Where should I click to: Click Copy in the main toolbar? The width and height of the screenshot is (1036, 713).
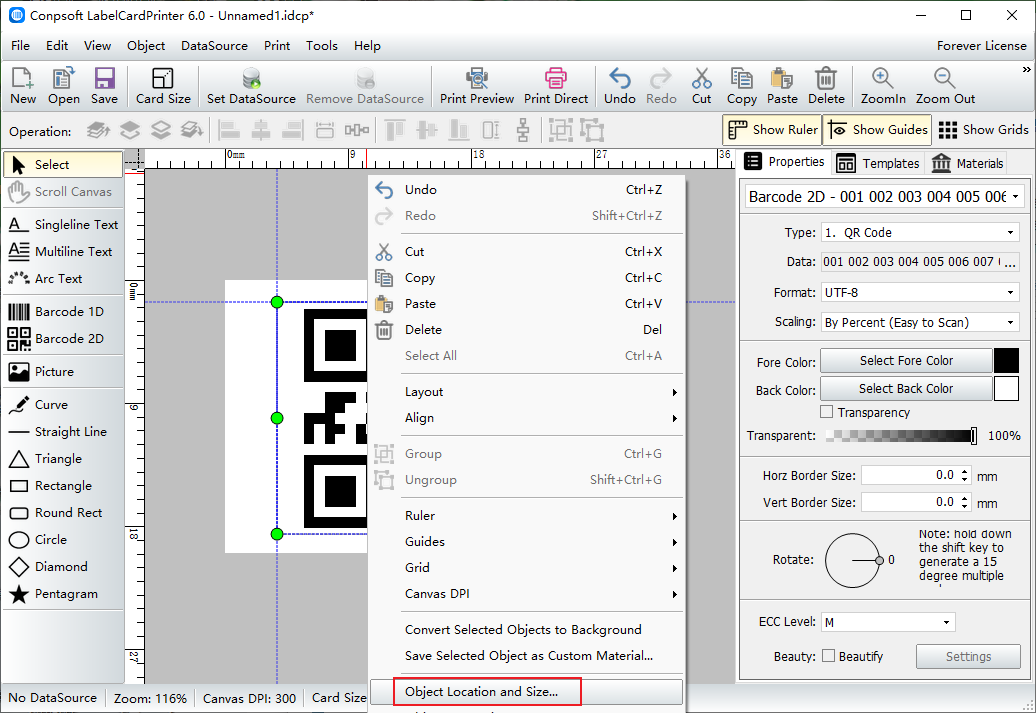pos(741,86)
